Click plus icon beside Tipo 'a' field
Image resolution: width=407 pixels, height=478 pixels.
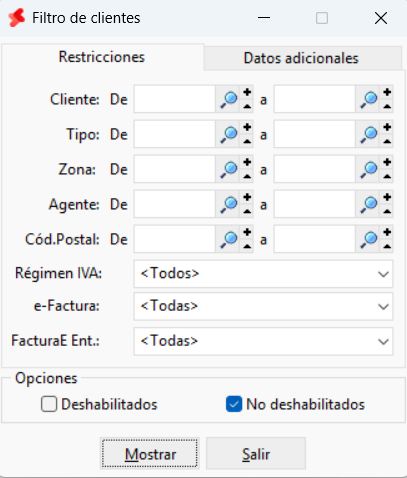click(x=387, y=127)
